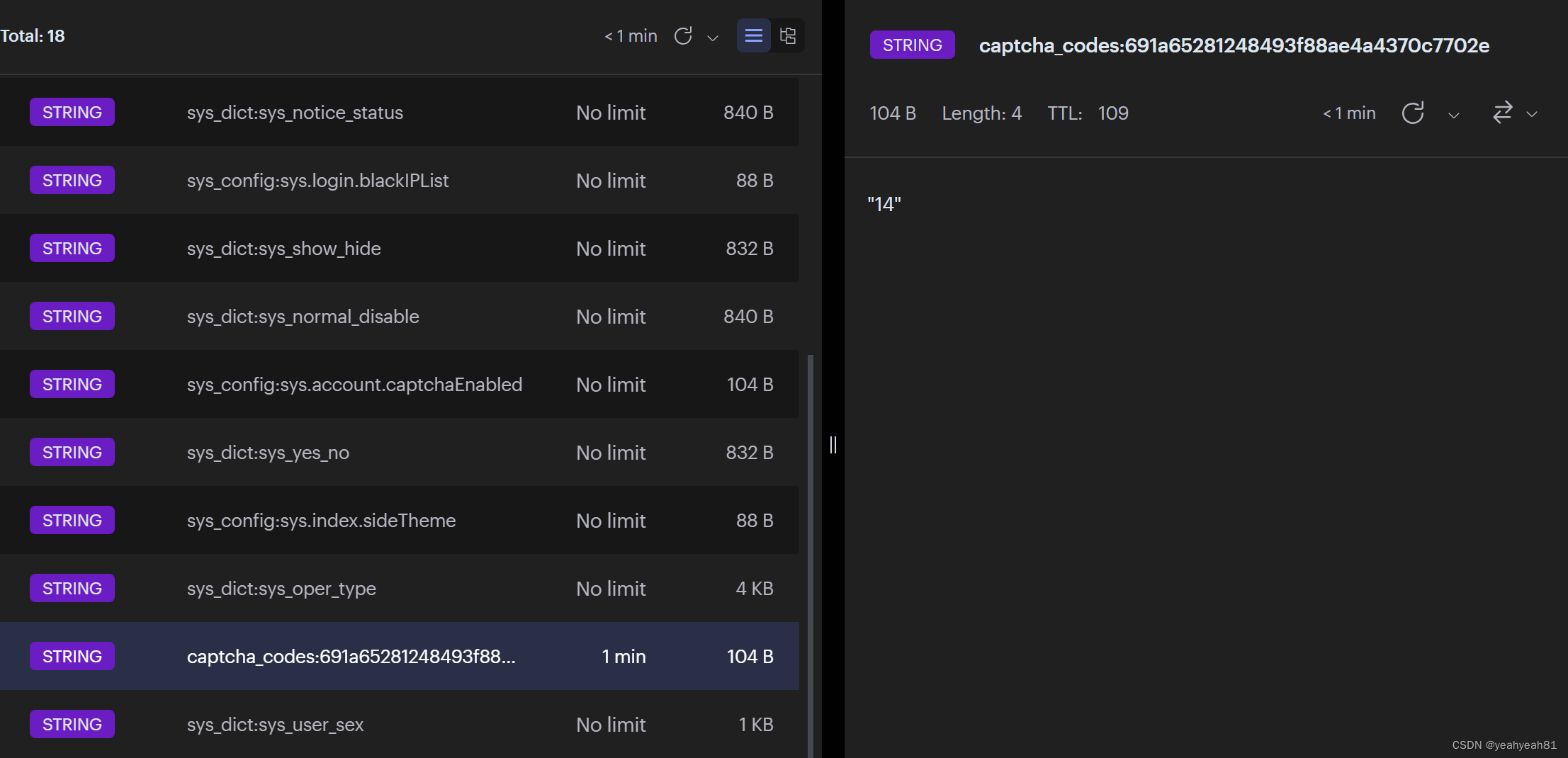Click No limit of sys_dict:sys_yes_no

point(611,453)
